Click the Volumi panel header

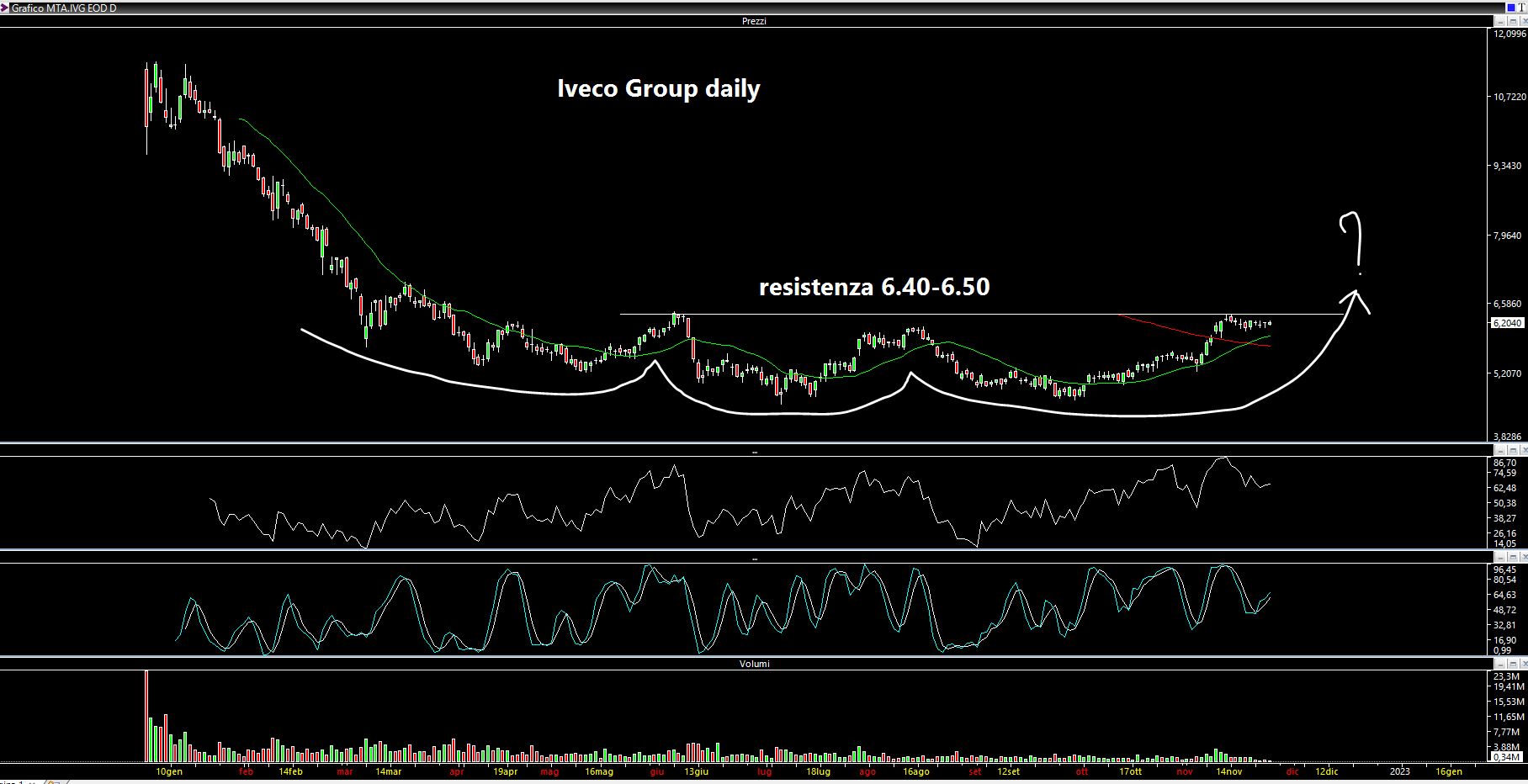[754, 664]
